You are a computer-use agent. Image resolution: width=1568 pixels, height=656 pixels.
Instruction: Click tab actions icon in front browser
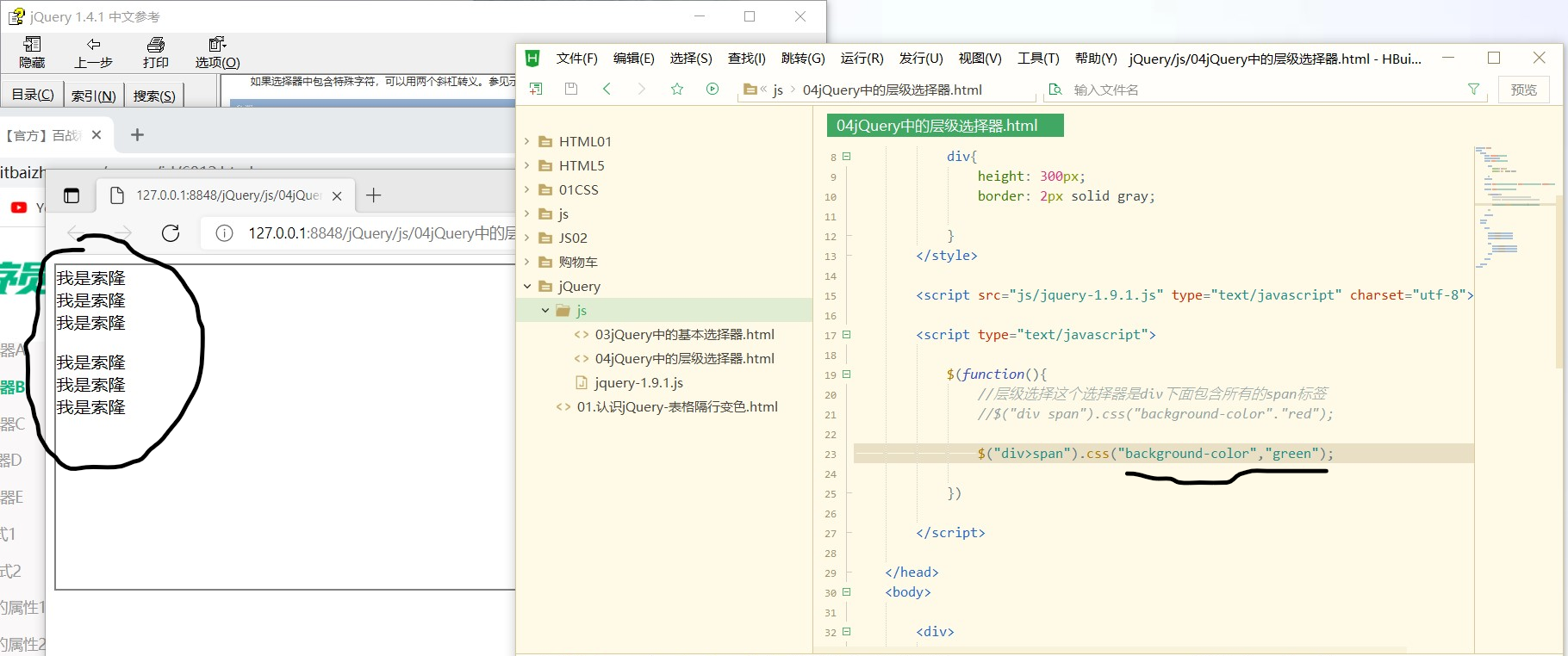72,195
